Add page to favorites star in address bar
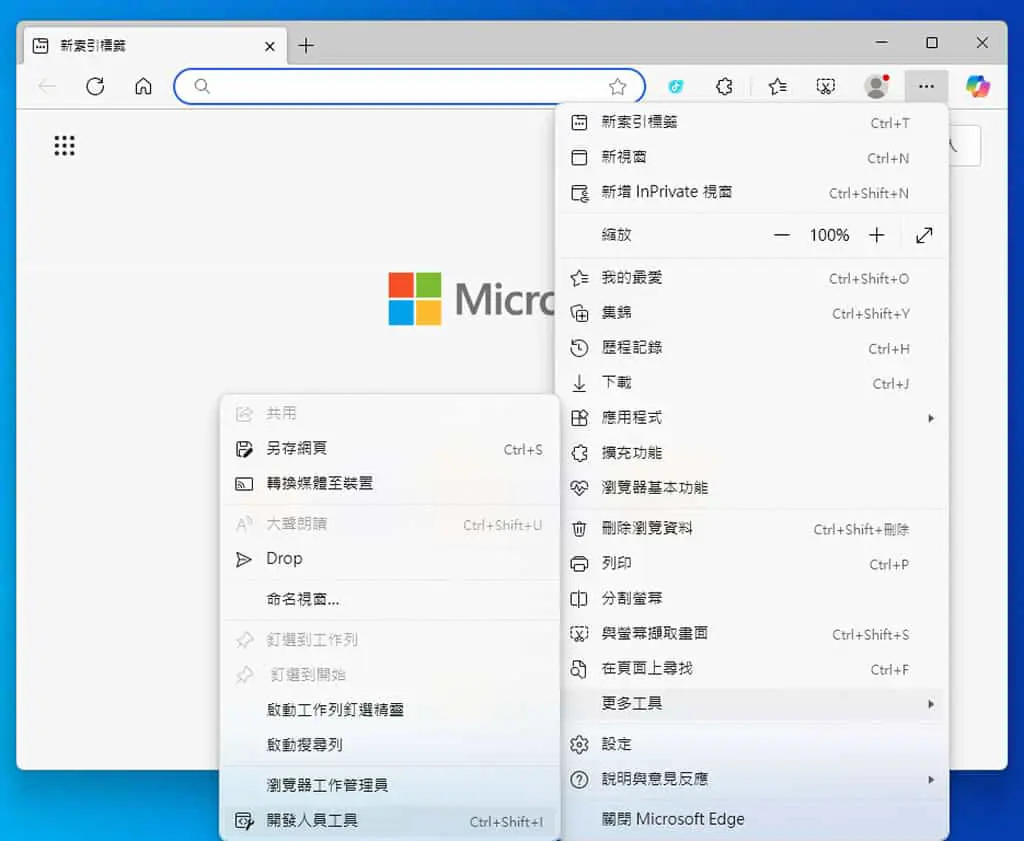1024x841 pixels. tap(617, 86)
